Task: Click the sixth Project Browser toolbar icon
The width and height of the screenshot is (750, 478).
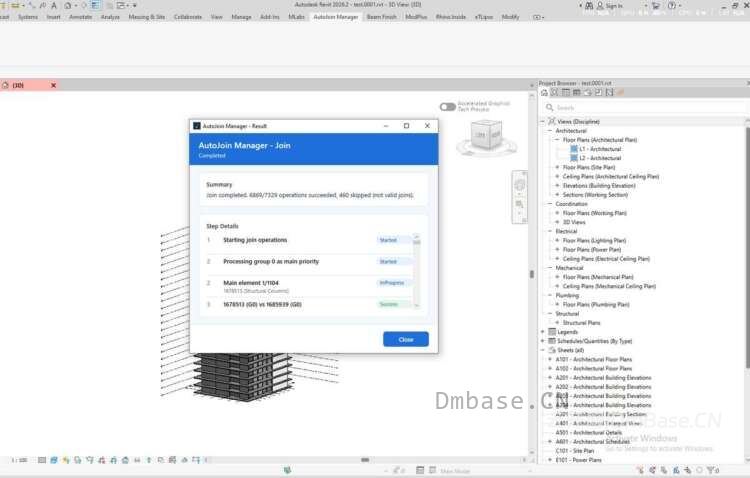Action: coord(598,93)
